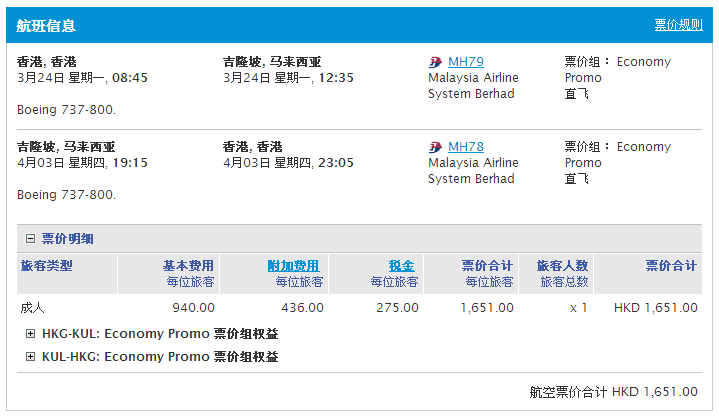Click the 436.00 surcharge value

click(x=302, y=308)
